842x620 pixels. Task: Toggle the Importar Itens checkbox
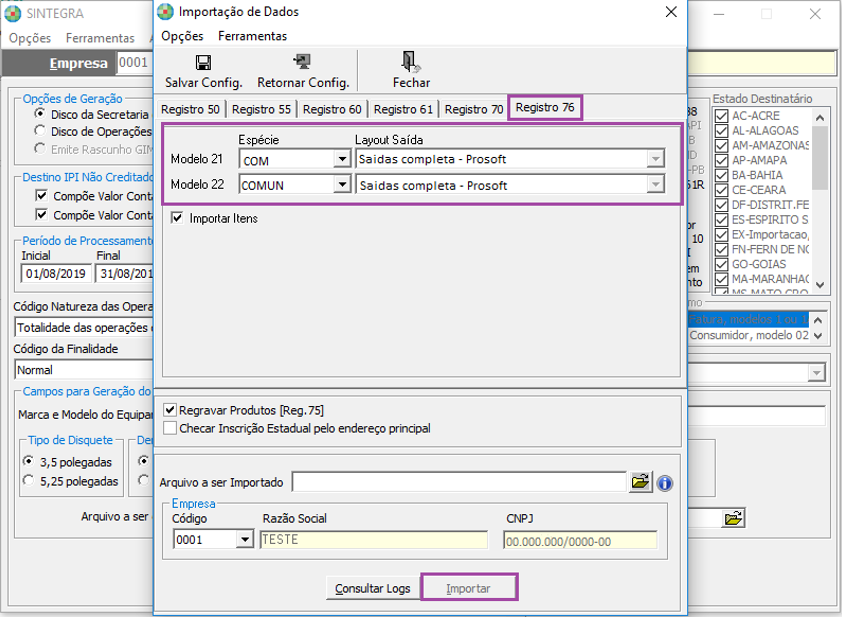[177, 218]
